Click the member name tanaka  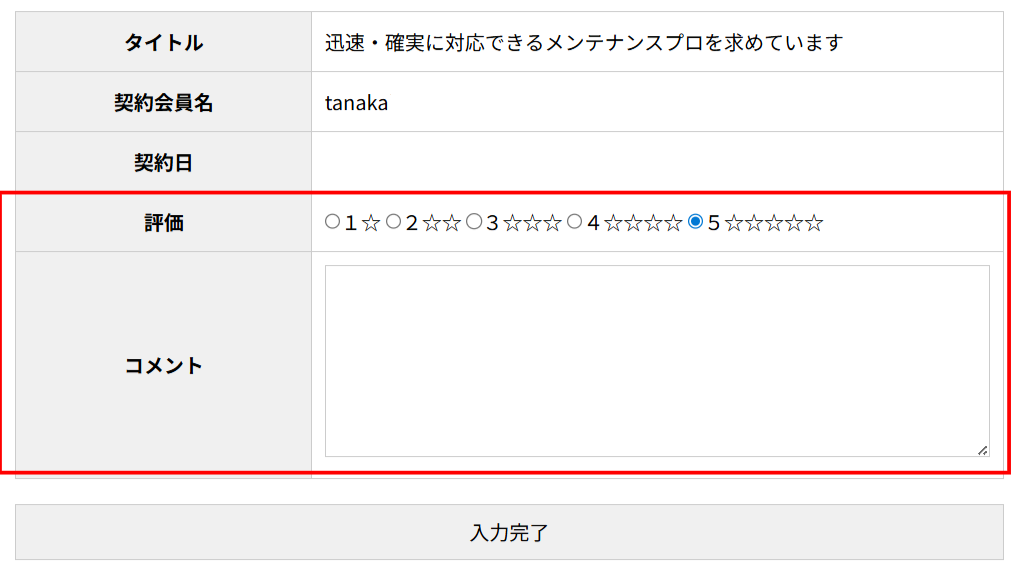pos(357,102)
